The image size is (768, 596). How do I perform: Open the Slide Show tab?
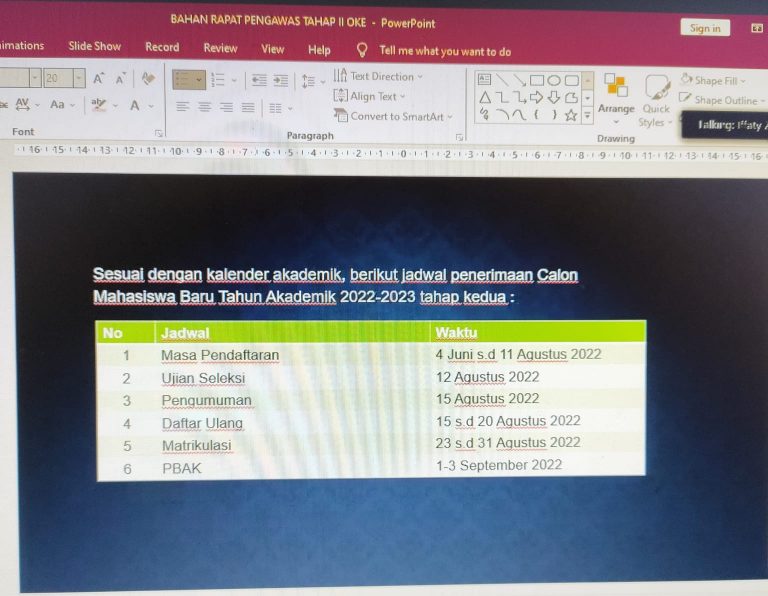tap(95, 46)
